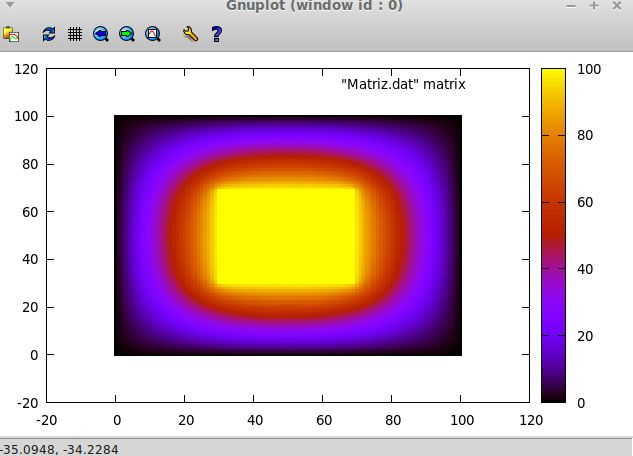The width and height of the screenshot is (633, 456).
Task: Click the "Matriz.dat" matrix legend entry
Action: pyautogui.click(x=403, y=84)
